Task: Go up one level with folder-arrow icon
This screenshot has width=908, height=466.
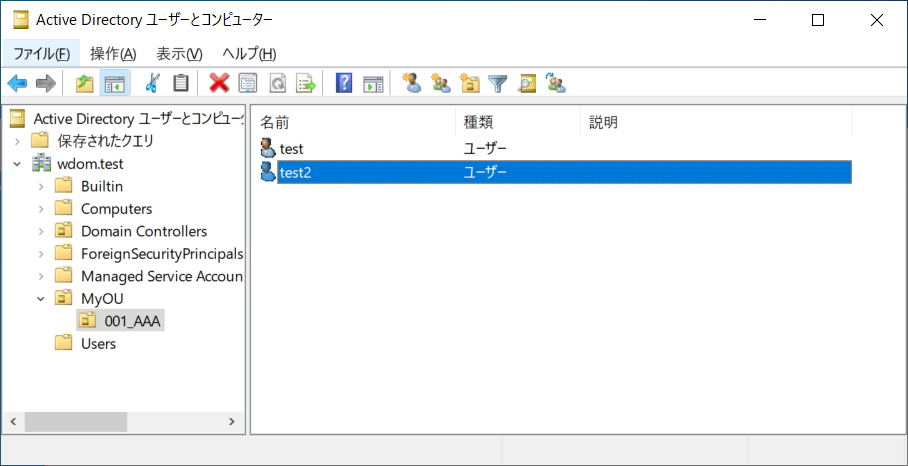Action: point(85,83)
